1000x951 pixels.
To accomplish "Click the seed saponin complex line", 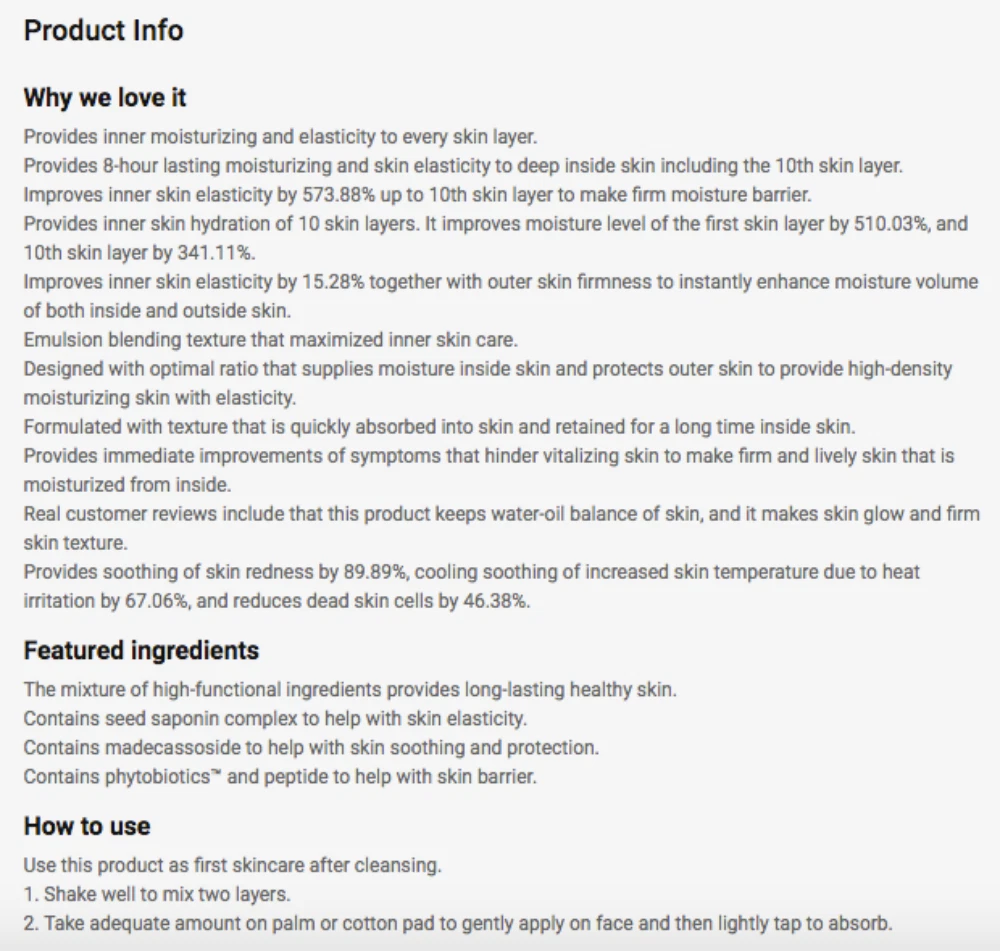I will point(275,719).
